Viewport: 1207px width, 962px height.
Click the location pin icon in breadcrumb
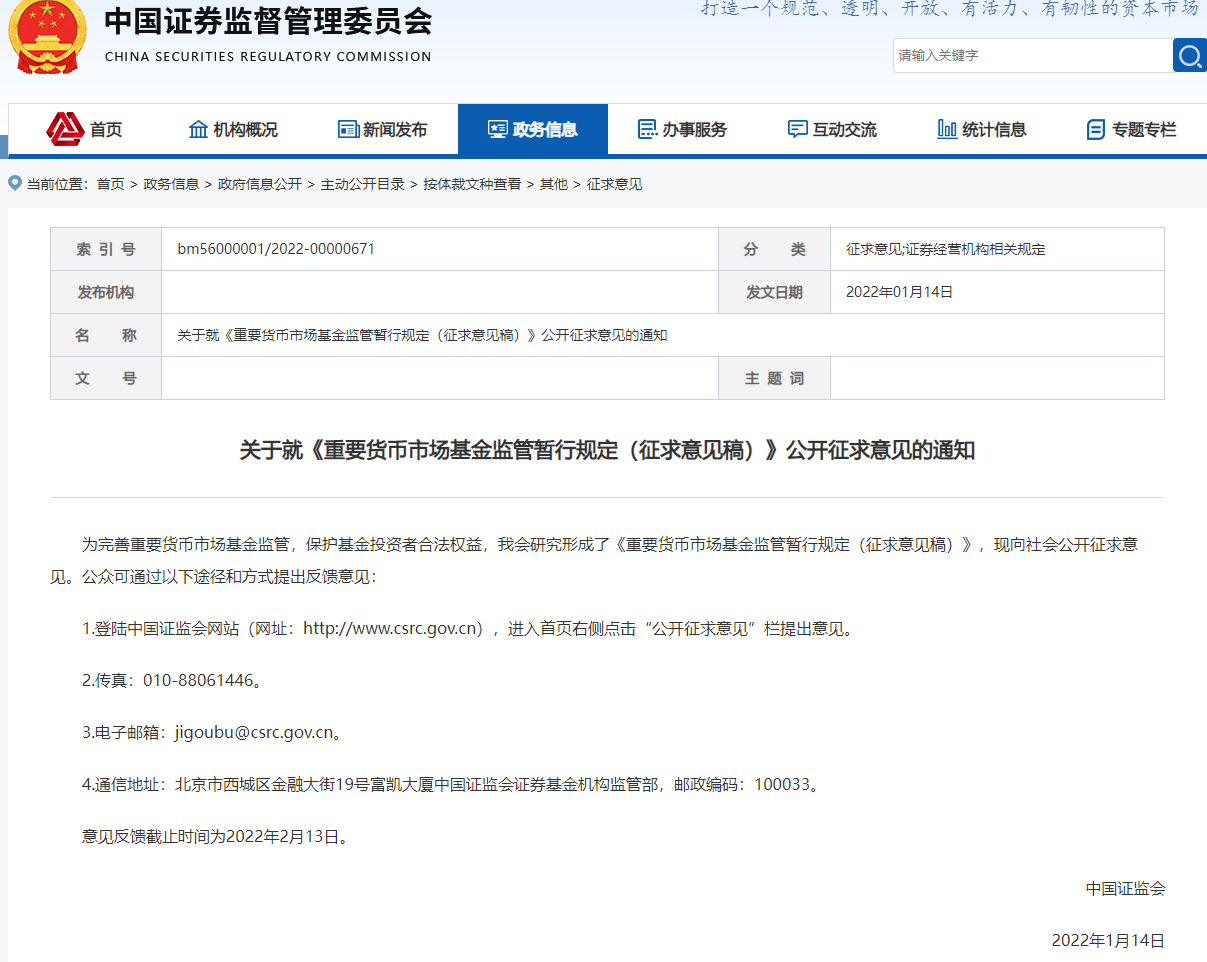click(x=15, y=183)
